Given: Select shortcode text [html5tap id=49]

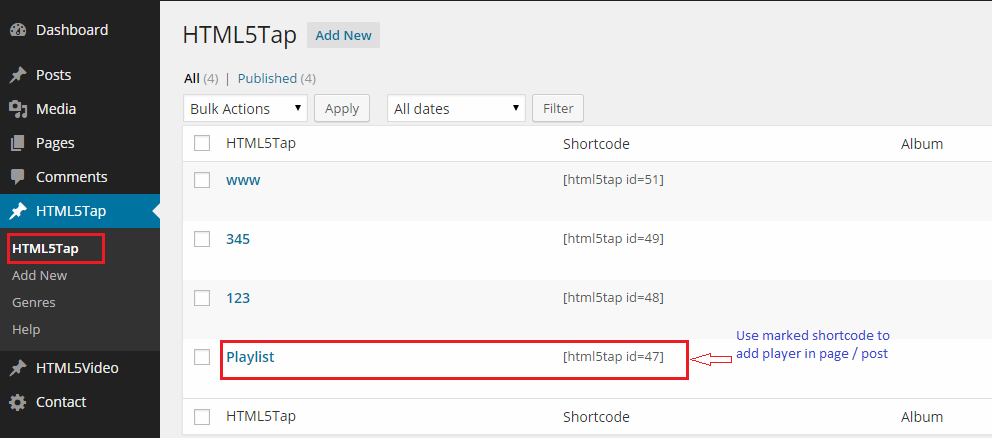Looking at the screenshot, I should click(x=613, y=239).
